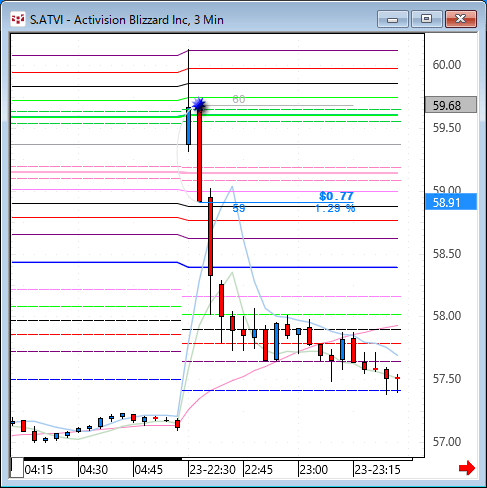Image resolution: width=487 pixels, height=488 pixels.
Task: Click the 23-23:15 time axis label
Action: pos(377,470)
